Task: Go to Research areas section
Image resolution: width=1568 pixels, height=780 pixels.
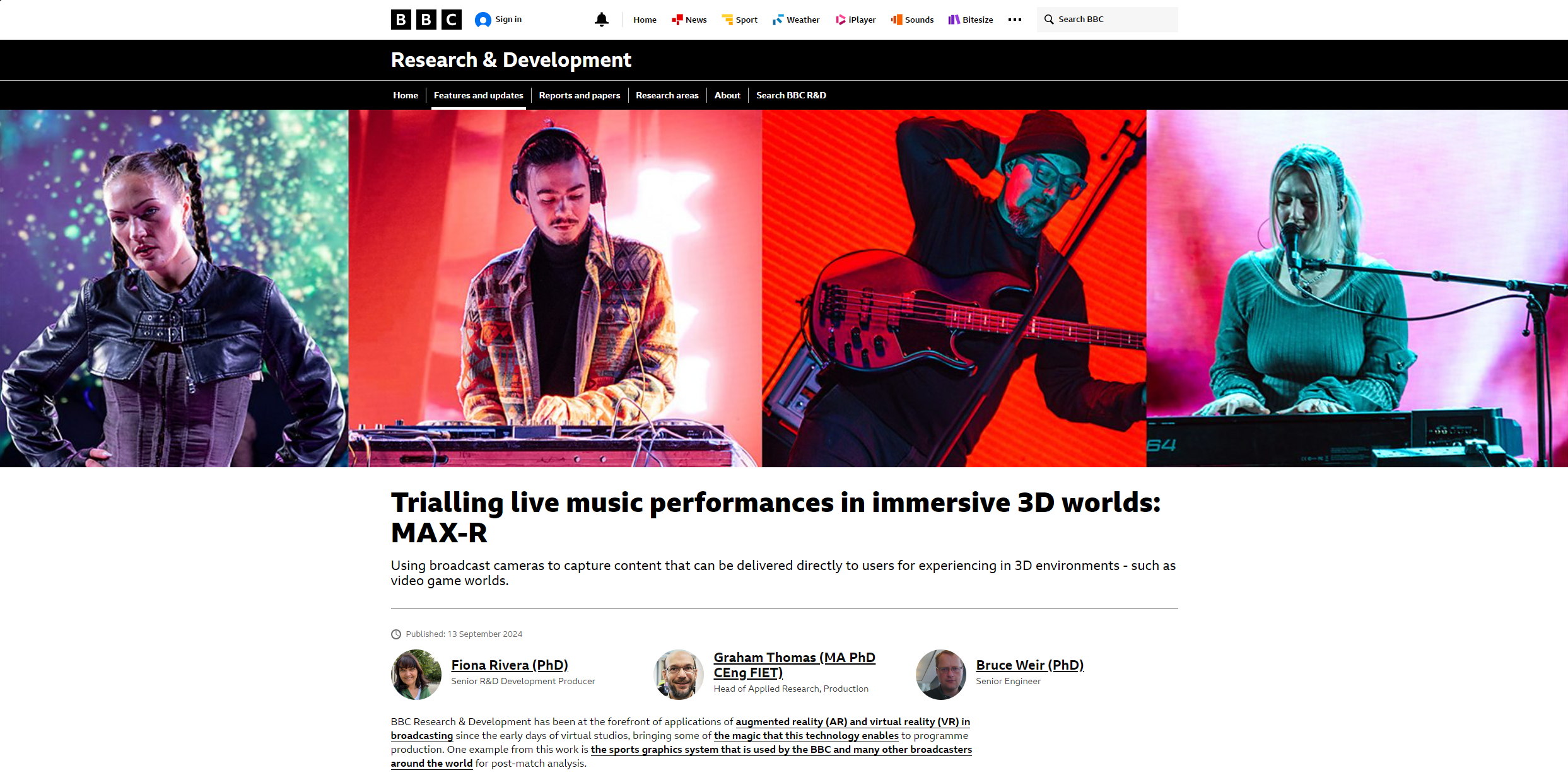Action: (667, 95)
